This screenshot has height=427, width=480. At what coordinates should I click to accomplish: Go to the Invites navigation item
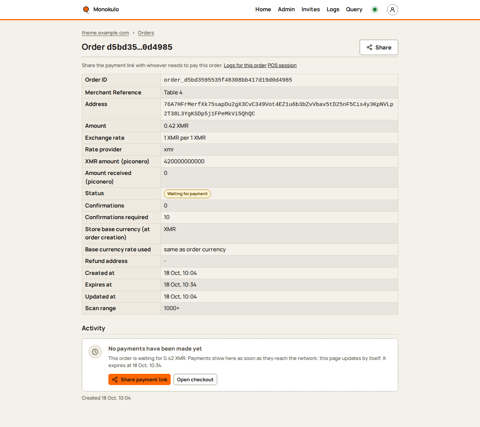[x=311, y=9]
